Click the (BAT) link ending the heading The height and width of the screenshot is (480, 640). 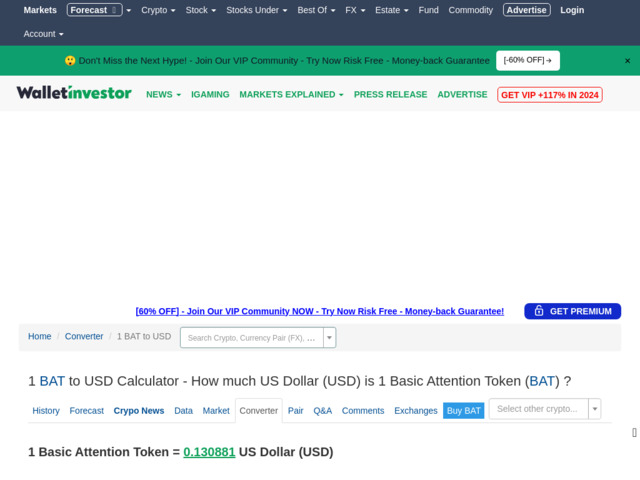[542, 381]
